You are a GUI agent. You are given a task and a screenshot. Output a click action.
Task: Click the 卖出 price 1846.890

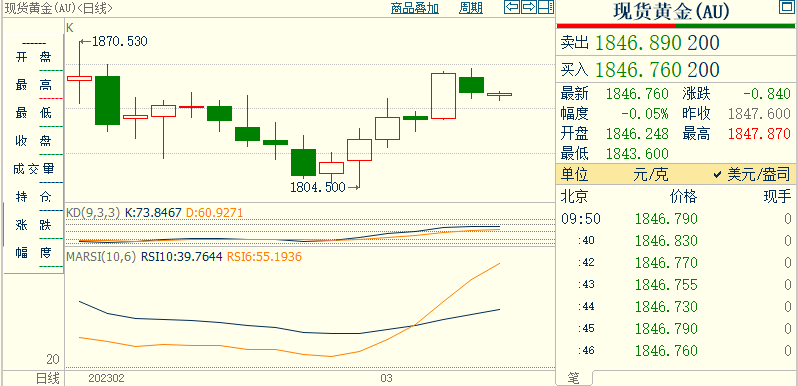[x=638, y=43]
